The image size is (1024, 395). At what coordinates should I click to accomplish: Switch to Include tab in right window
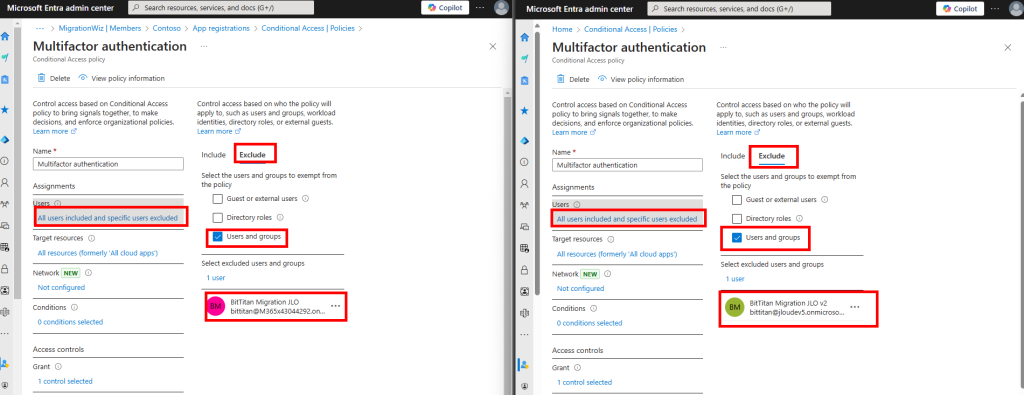point(732,156)
